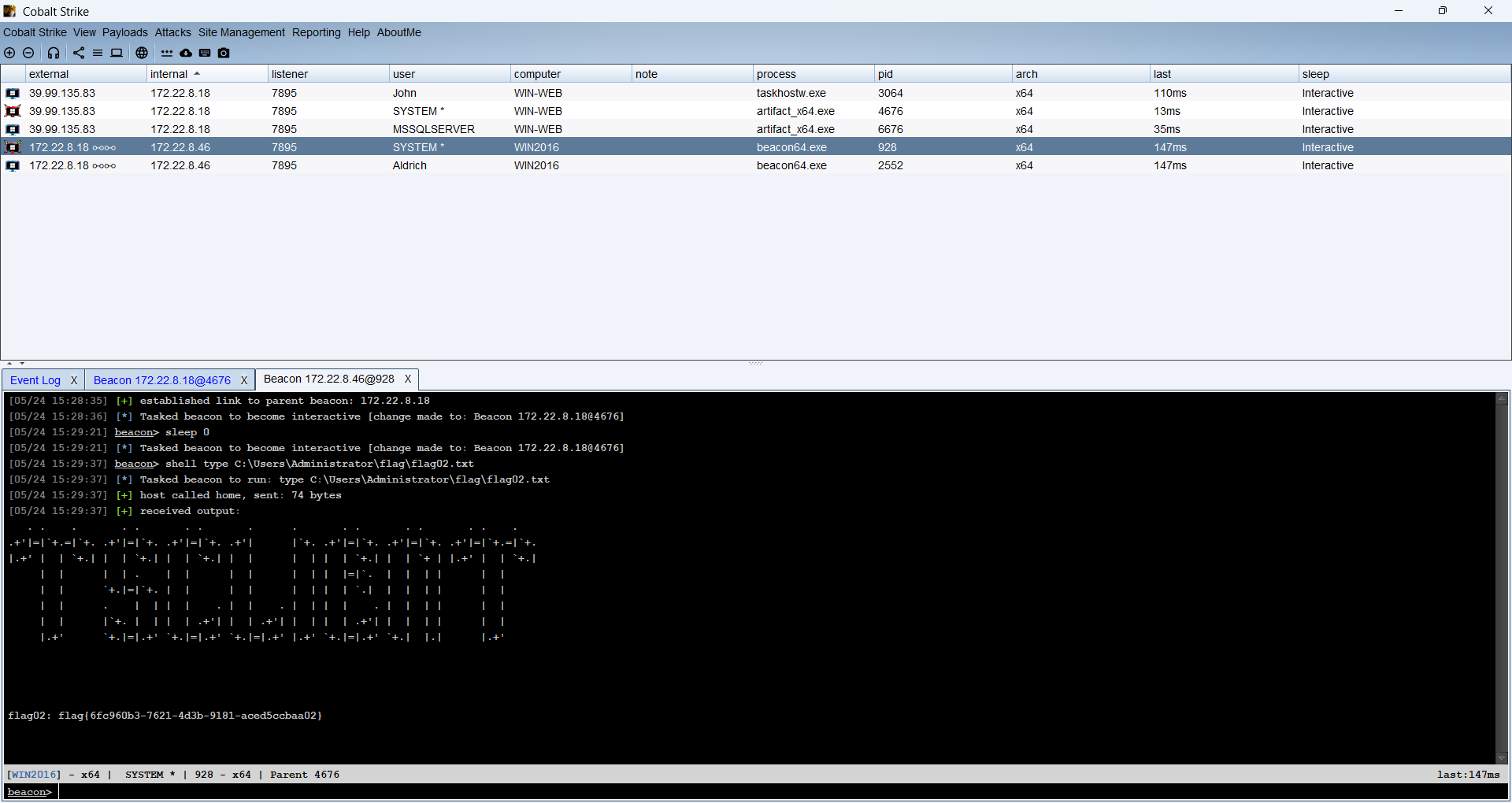This screenshot has width=1512, height=803.
Task: Open listeners via the headphones icon
Action: coord(54,53)
